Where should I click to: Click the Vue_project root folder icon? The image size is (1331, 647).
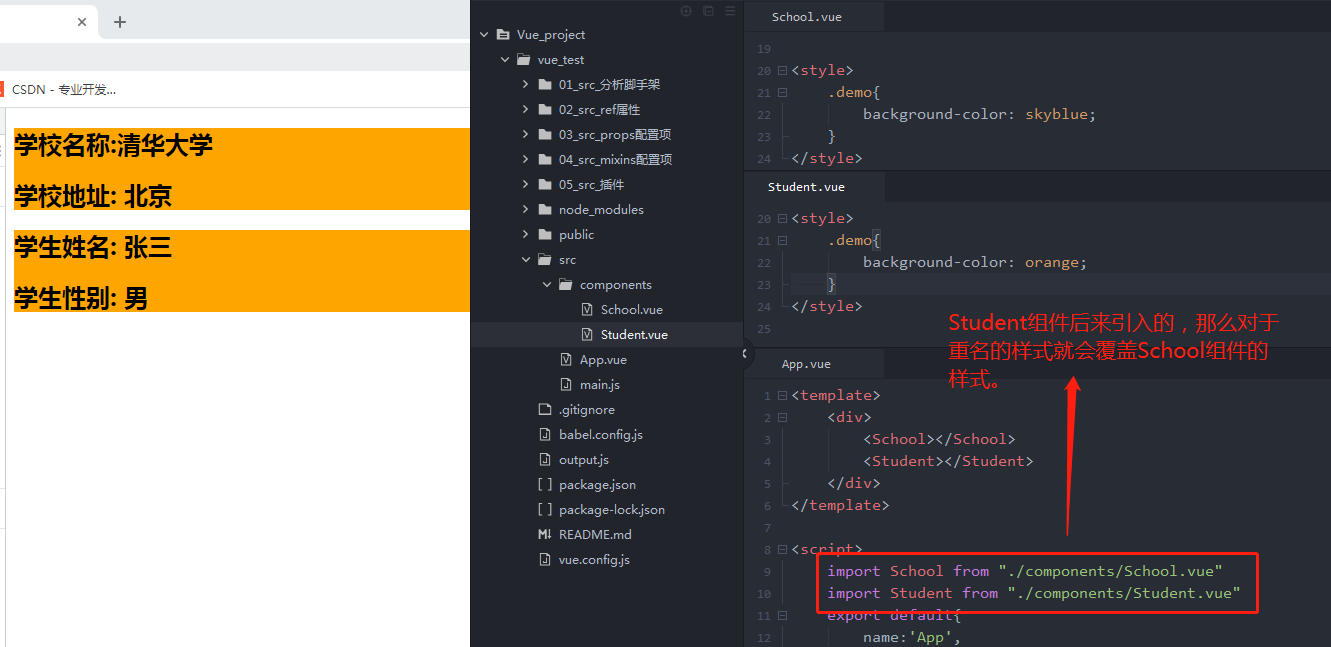503,35
